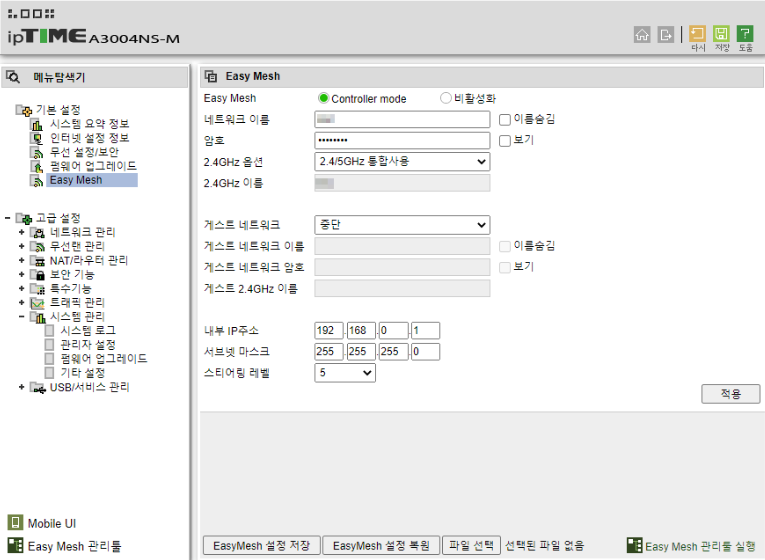Viewport: 765px width, 560px height.
Task: Click the home icon in the header
Action: click(642, 35)
